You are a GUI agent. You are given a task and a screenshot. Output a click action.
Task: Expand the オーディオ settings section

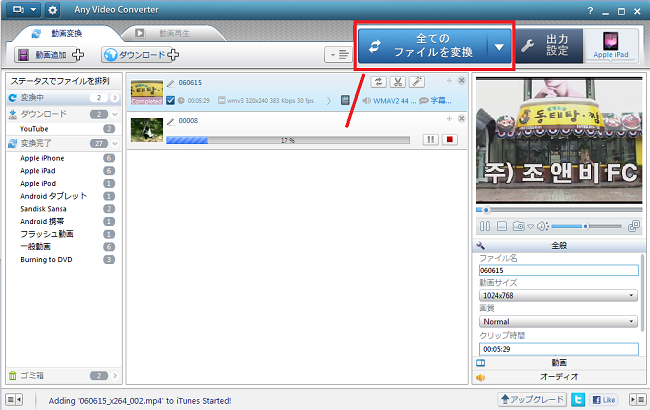(559, 377)
